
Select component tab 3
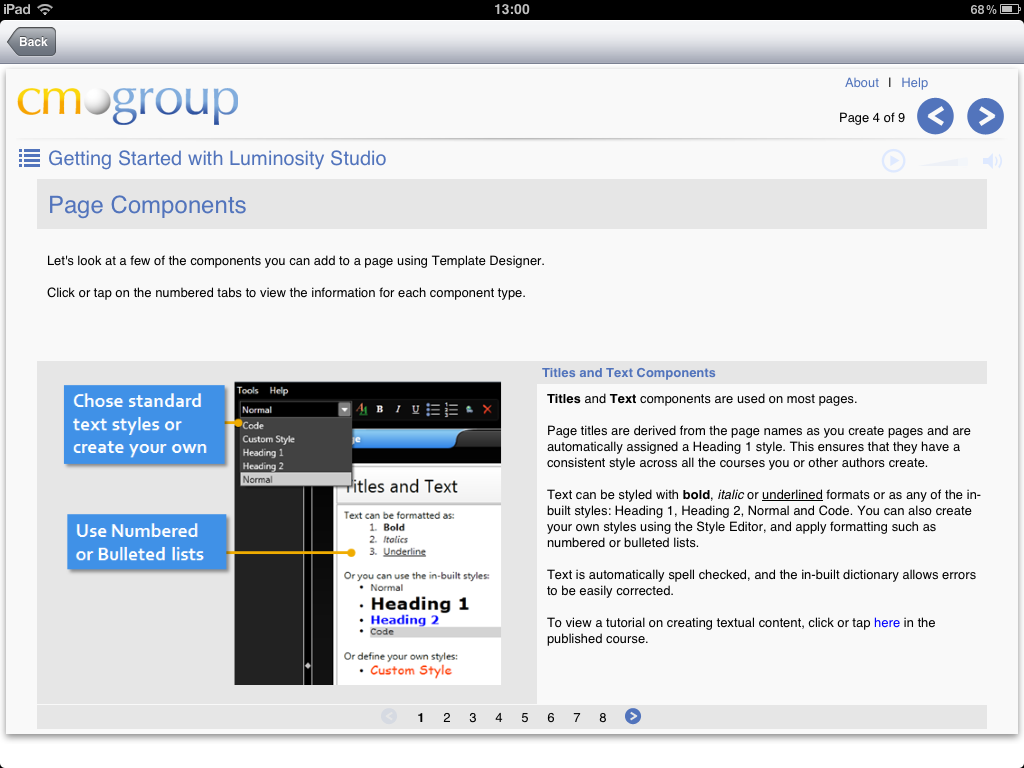473,718
